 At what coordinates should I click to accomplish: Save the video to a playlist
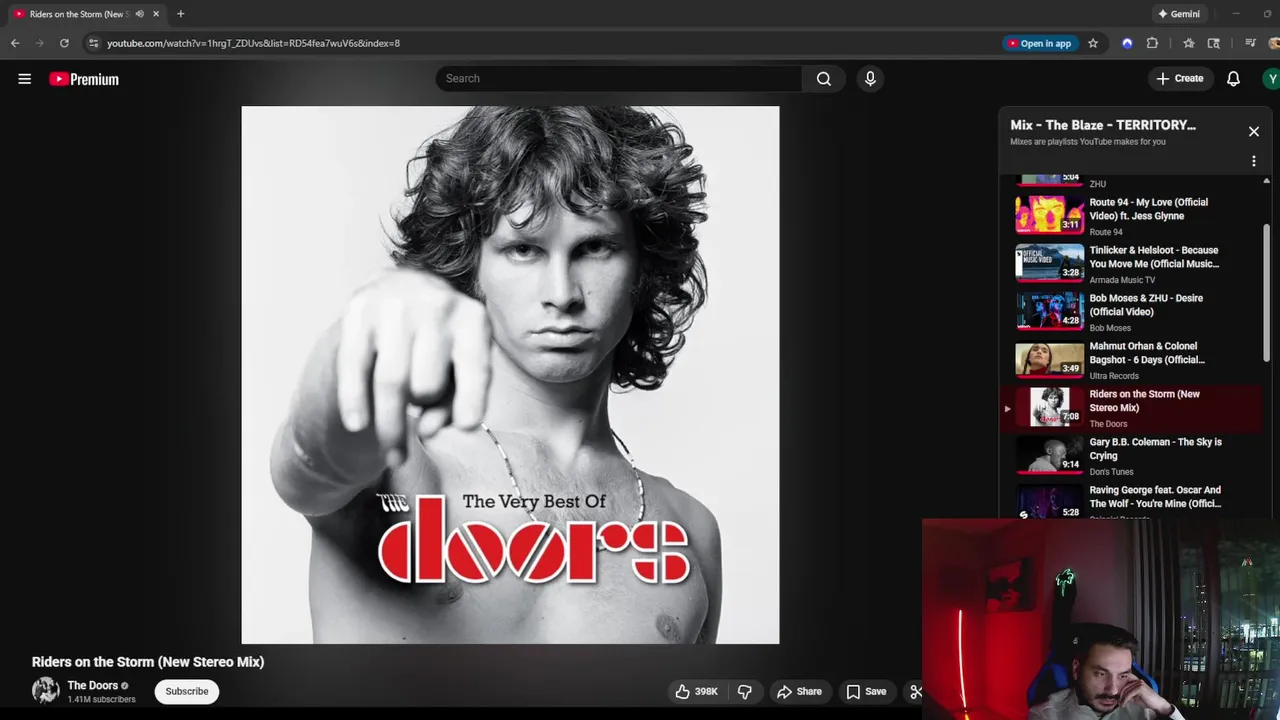(866, 691)
